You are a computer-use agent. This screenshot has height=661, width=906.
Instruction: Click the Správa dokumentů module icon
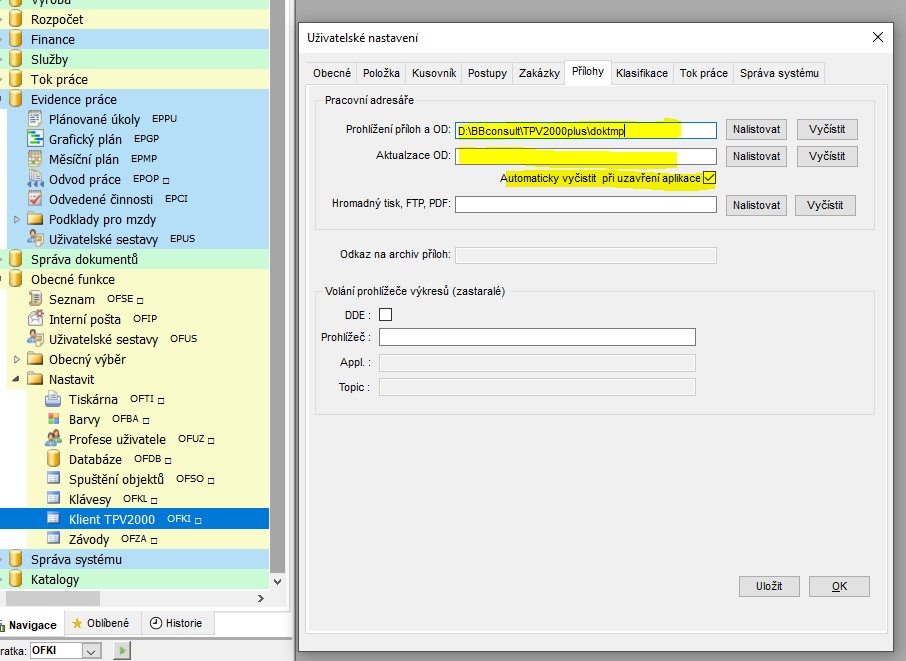[x=16, y=259]
